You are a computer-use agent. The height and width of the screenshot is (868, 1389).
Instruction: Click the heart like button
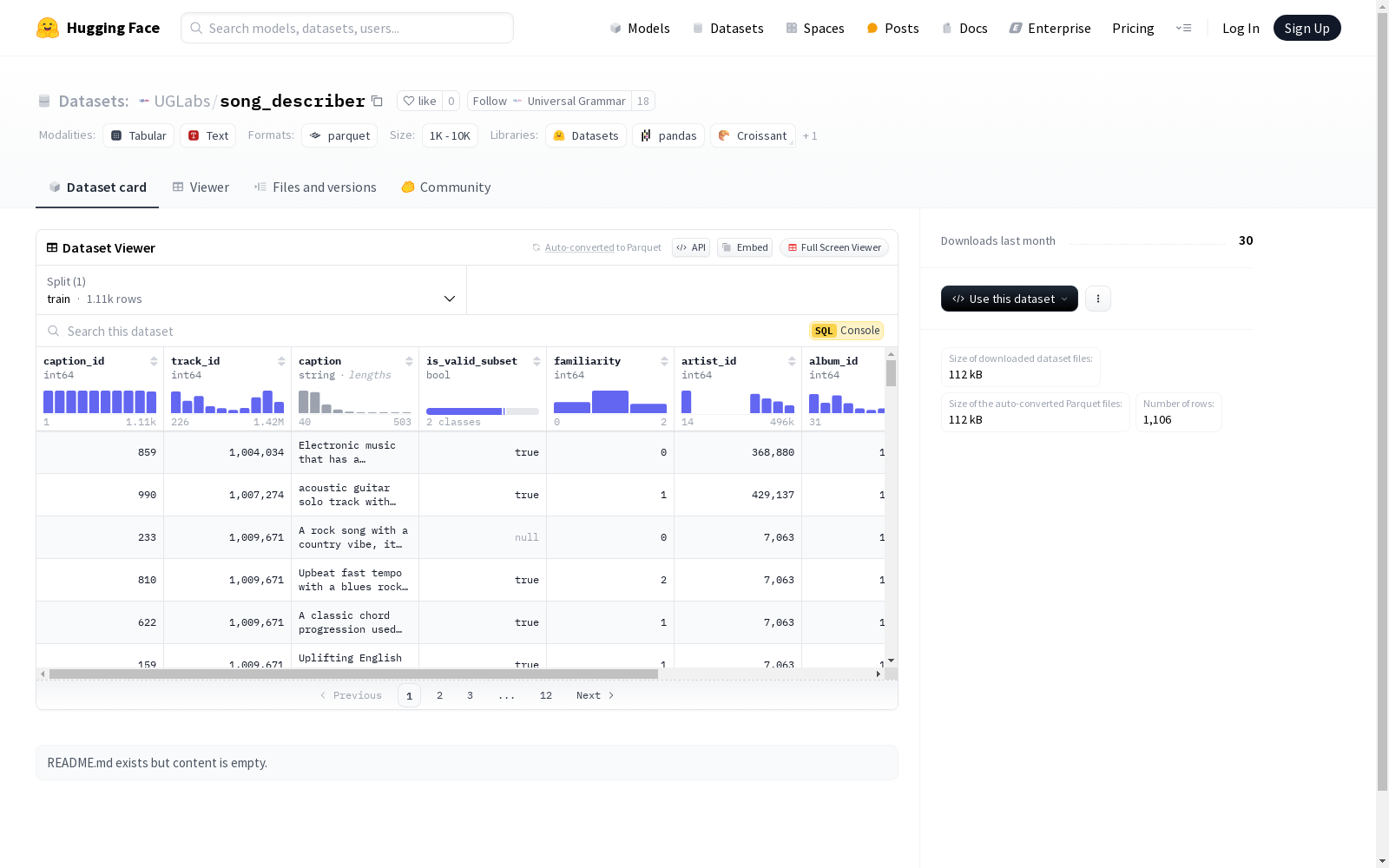419,101
